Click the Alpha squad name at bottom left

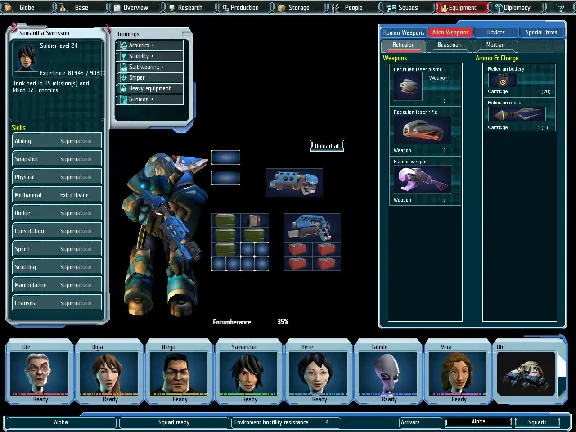tap(61, 422)
